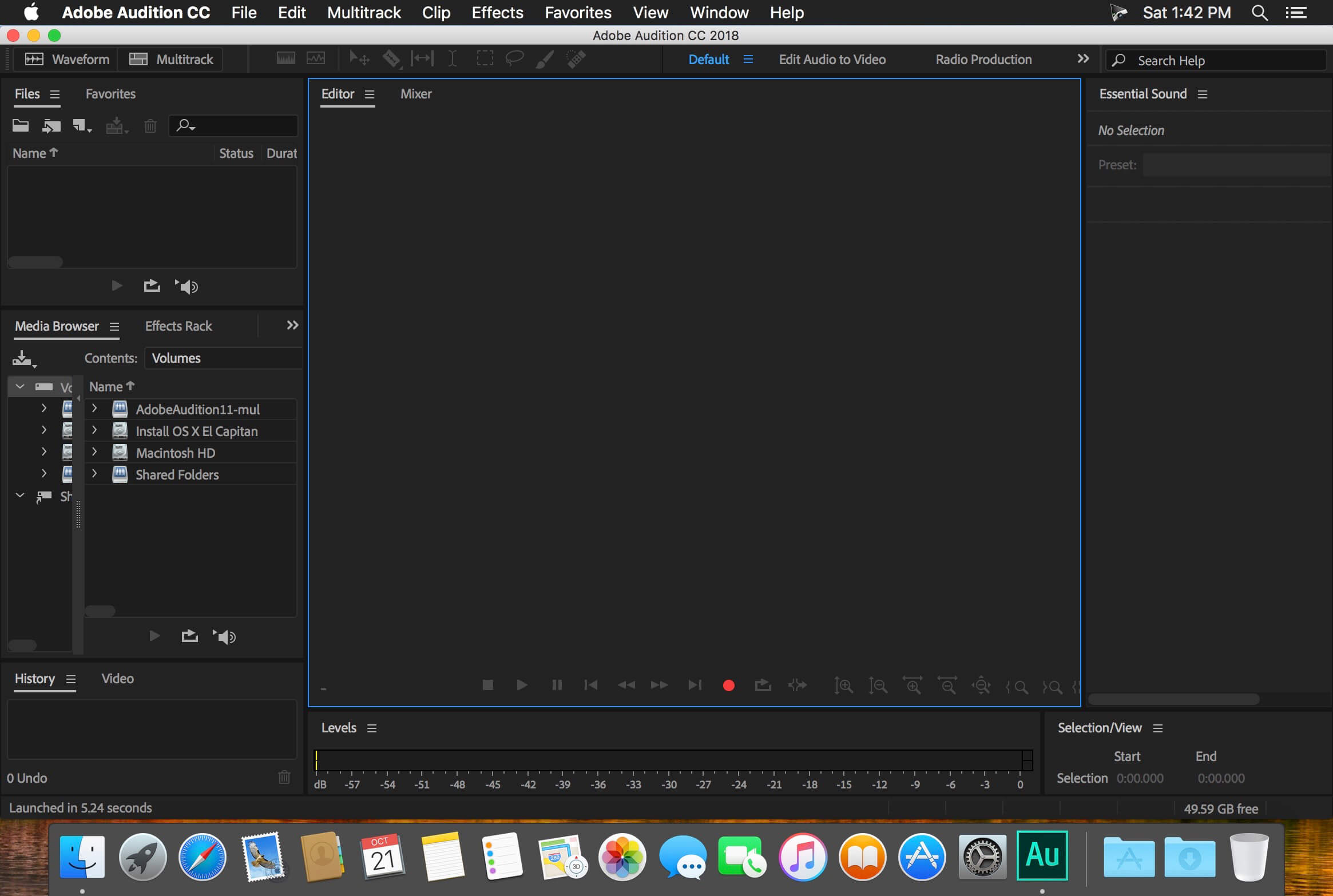Toggle Loop Playback in Files panel
The height and width of the screenshot is (896, 1333).
(152, 286)
